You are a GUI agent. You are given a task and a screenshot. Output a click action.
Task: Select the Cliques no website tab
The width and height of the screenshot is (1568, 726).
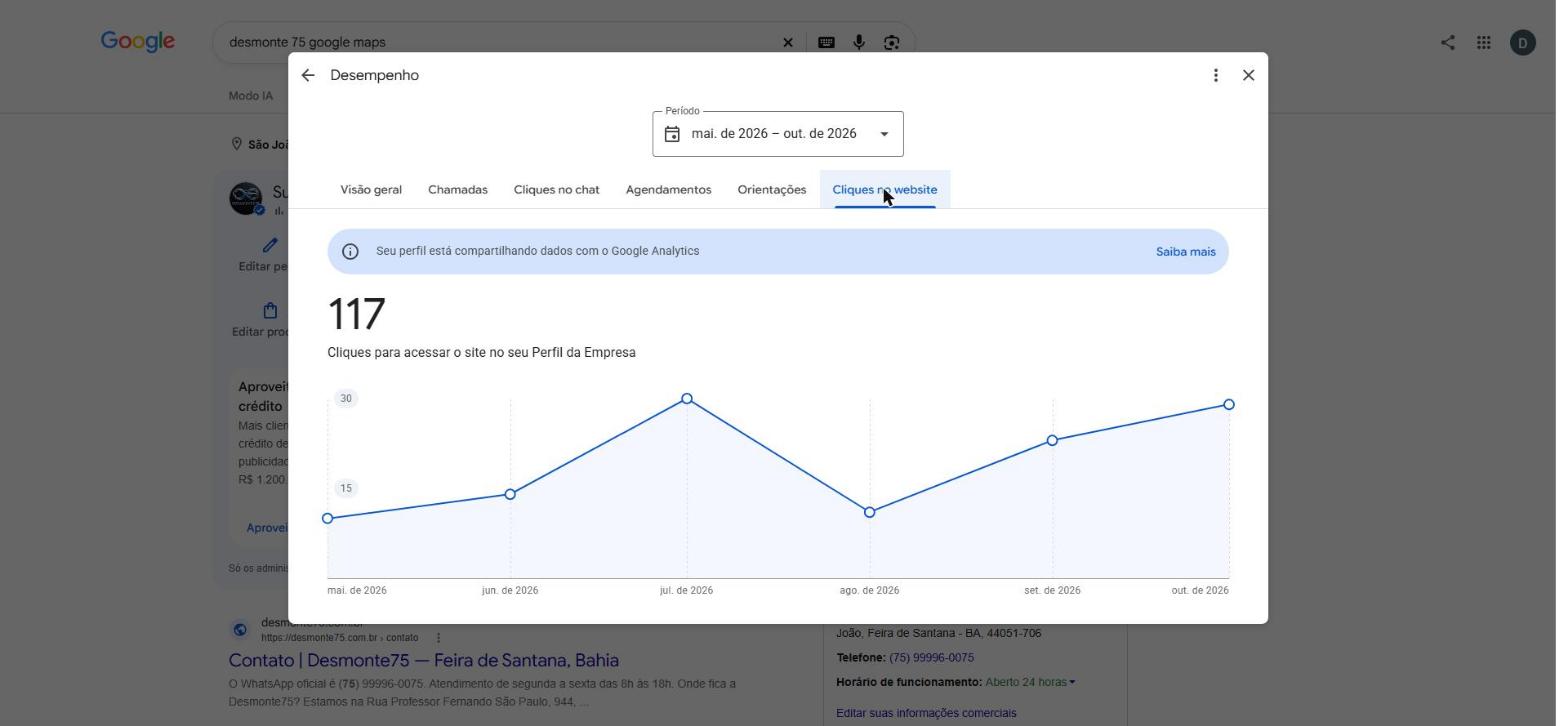coord(885,190)
